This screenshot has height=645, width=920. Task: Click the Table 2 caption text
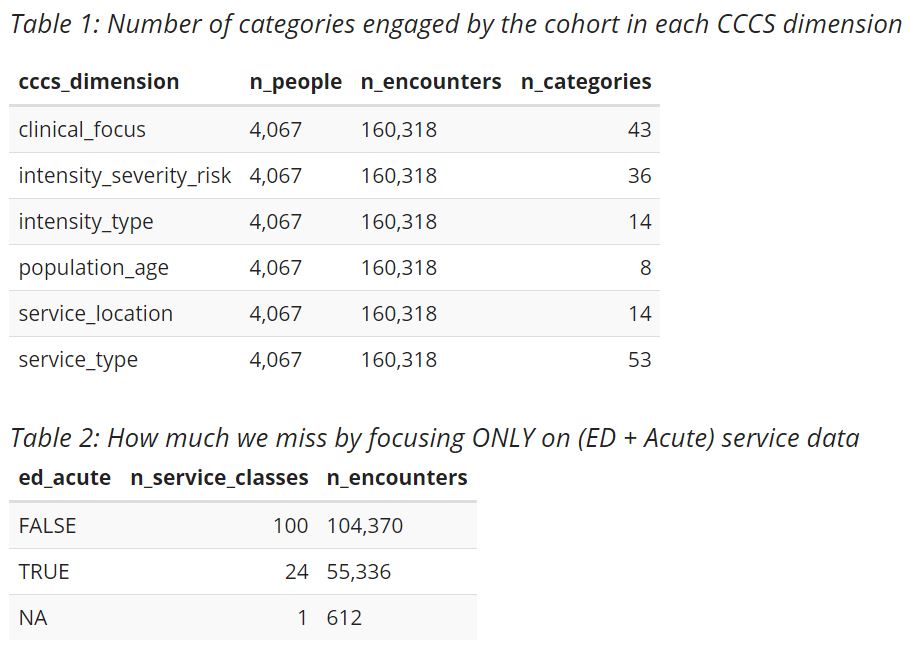tap(434, 438)
